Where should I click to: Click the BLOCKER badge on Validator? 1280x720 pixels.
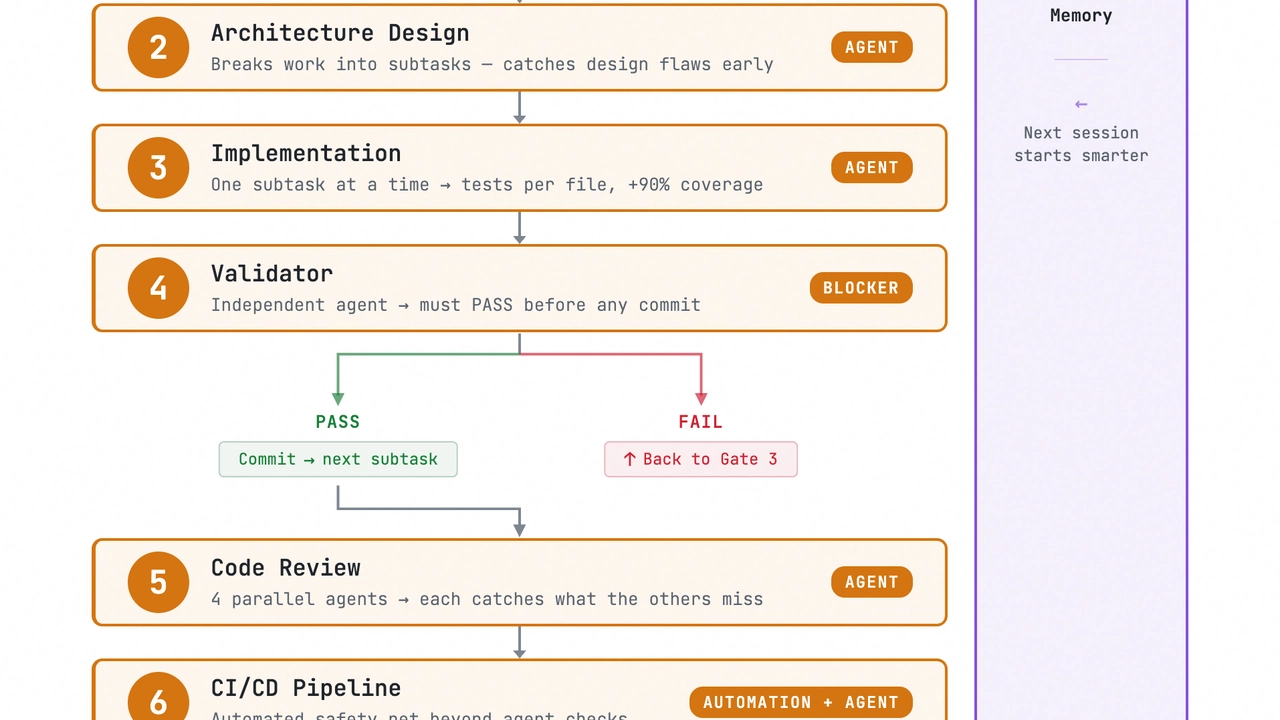point(861,287)
